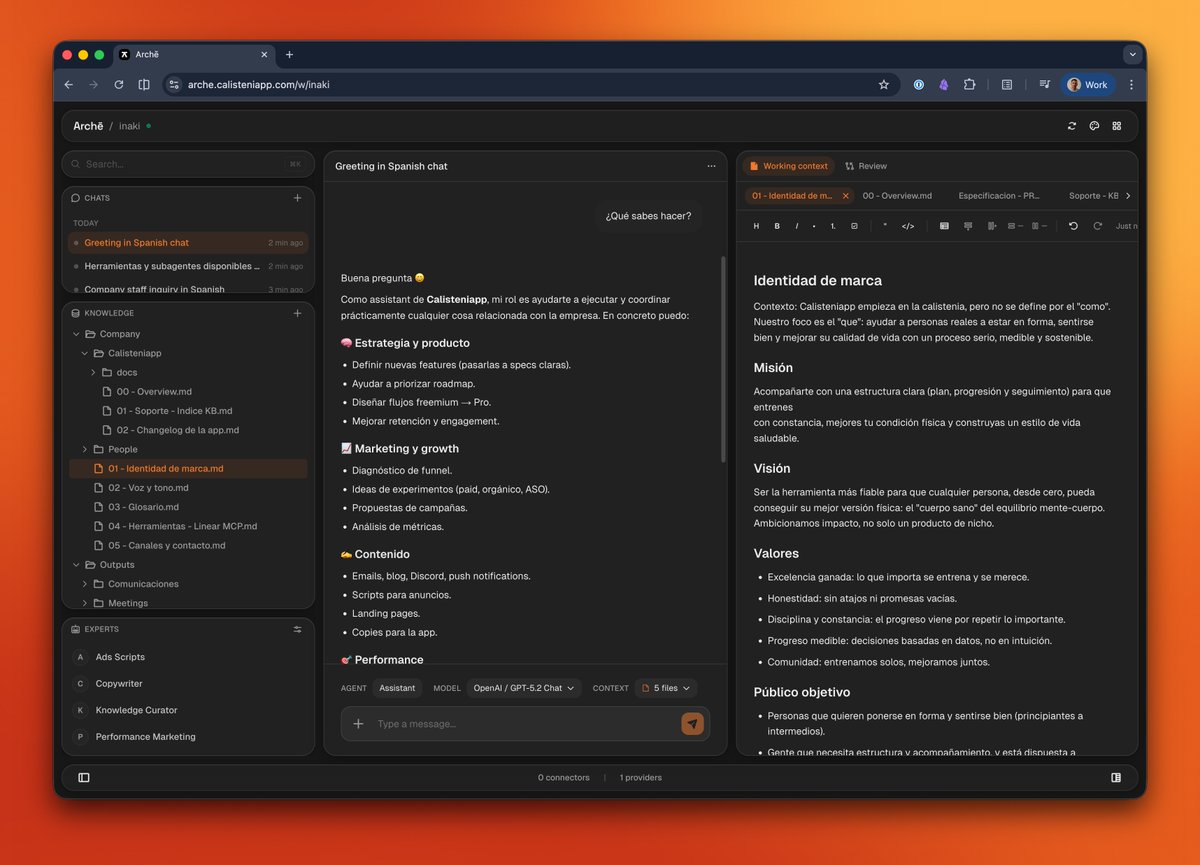Insert table from editor toolbar
This screenshot has height=865, width=1200.
[944, 226]
